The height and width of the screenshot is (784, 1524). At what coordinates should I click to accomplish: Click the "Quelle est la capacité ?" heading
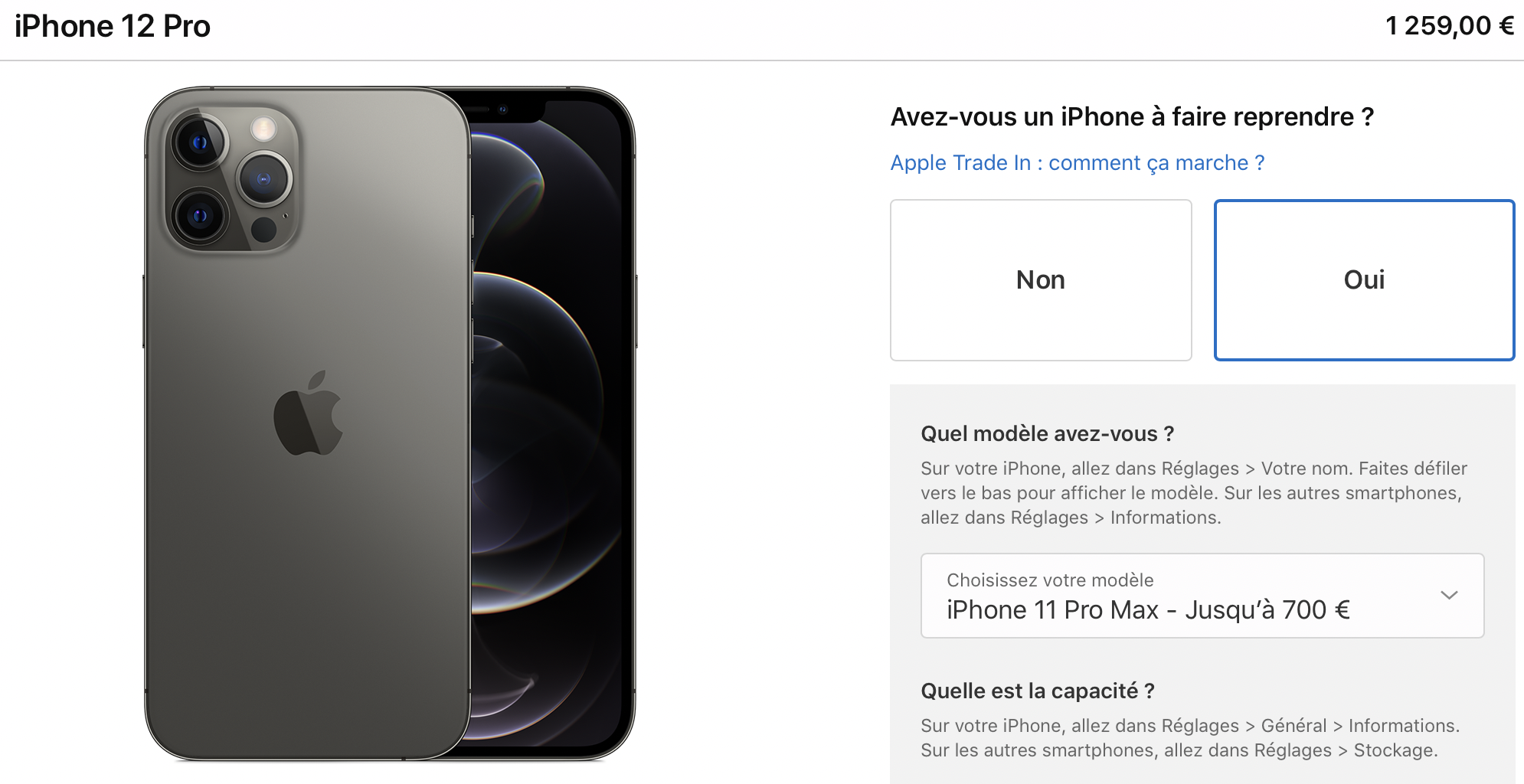[1038, 691]
